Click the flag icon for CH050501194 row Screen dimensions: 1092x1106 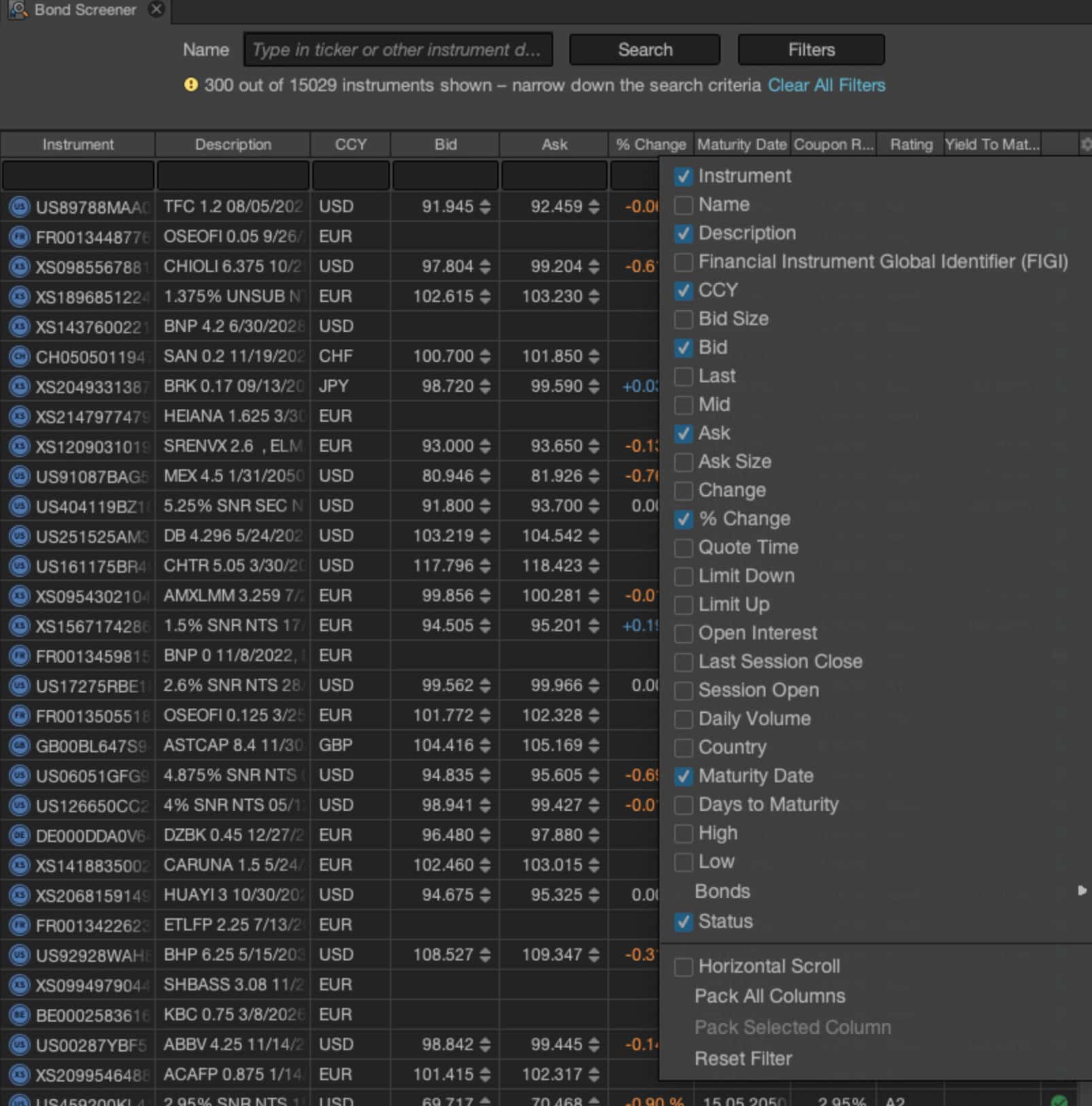click(x=20, y=356)
